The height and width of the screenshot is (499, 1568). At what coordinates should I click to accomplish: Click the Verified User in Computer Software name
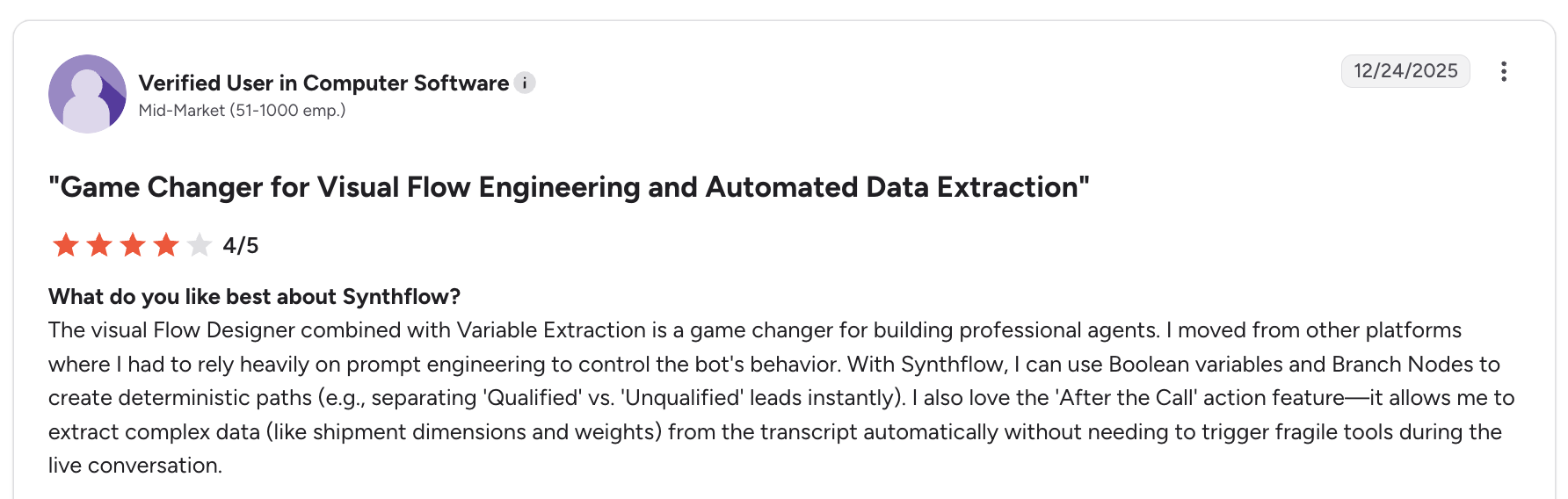coord(323,83)
